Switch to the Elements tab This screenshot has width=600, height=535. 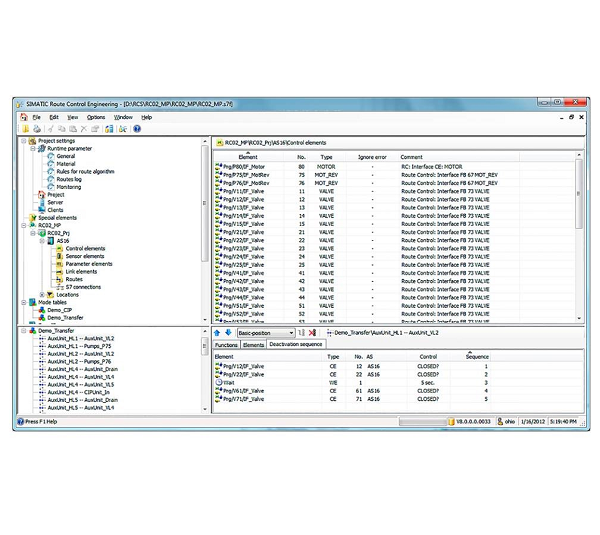click(x=253, y=345)
